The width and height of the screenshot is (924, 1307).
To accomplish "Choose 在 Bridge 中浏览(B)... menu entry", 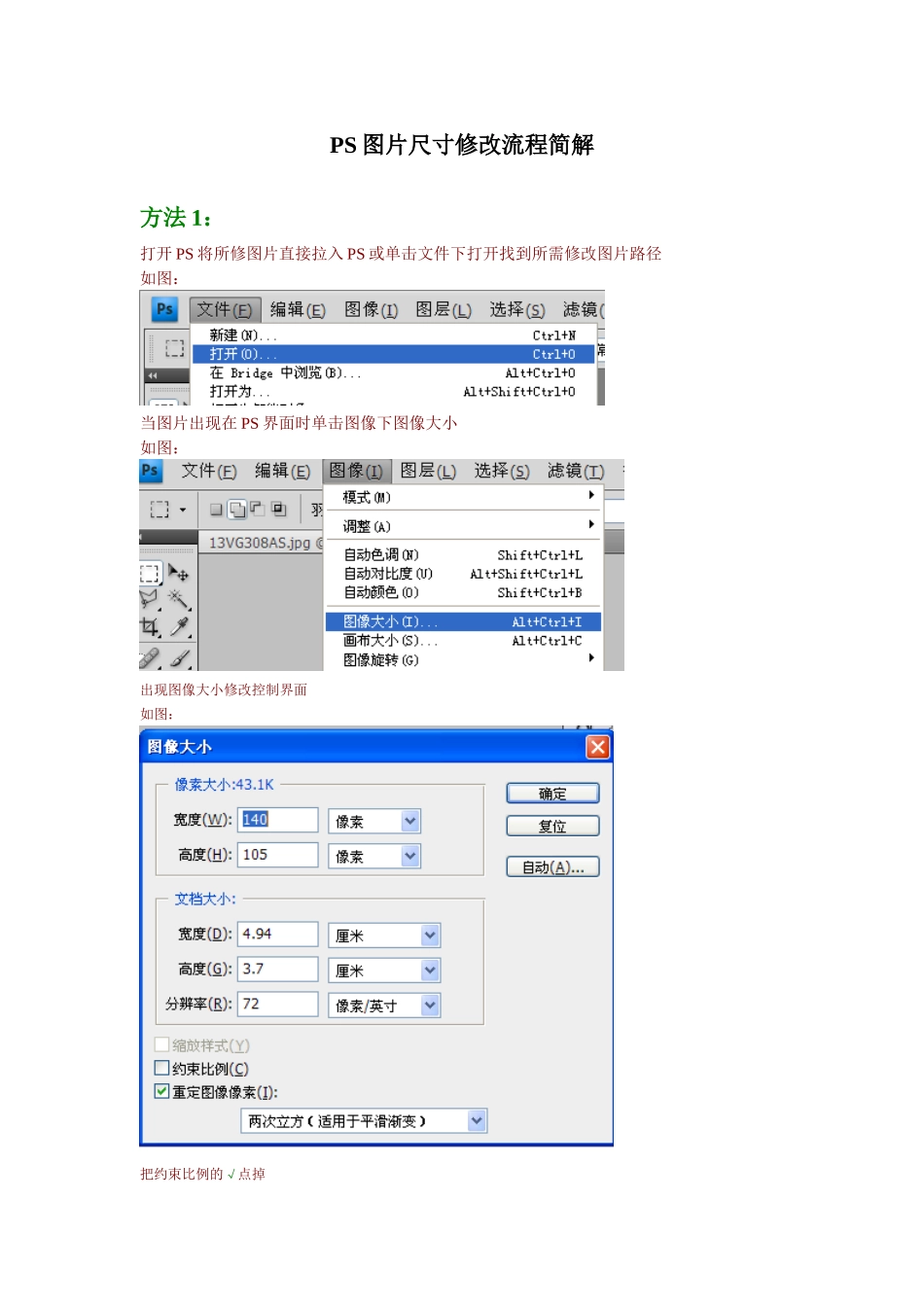I will 393,373.
